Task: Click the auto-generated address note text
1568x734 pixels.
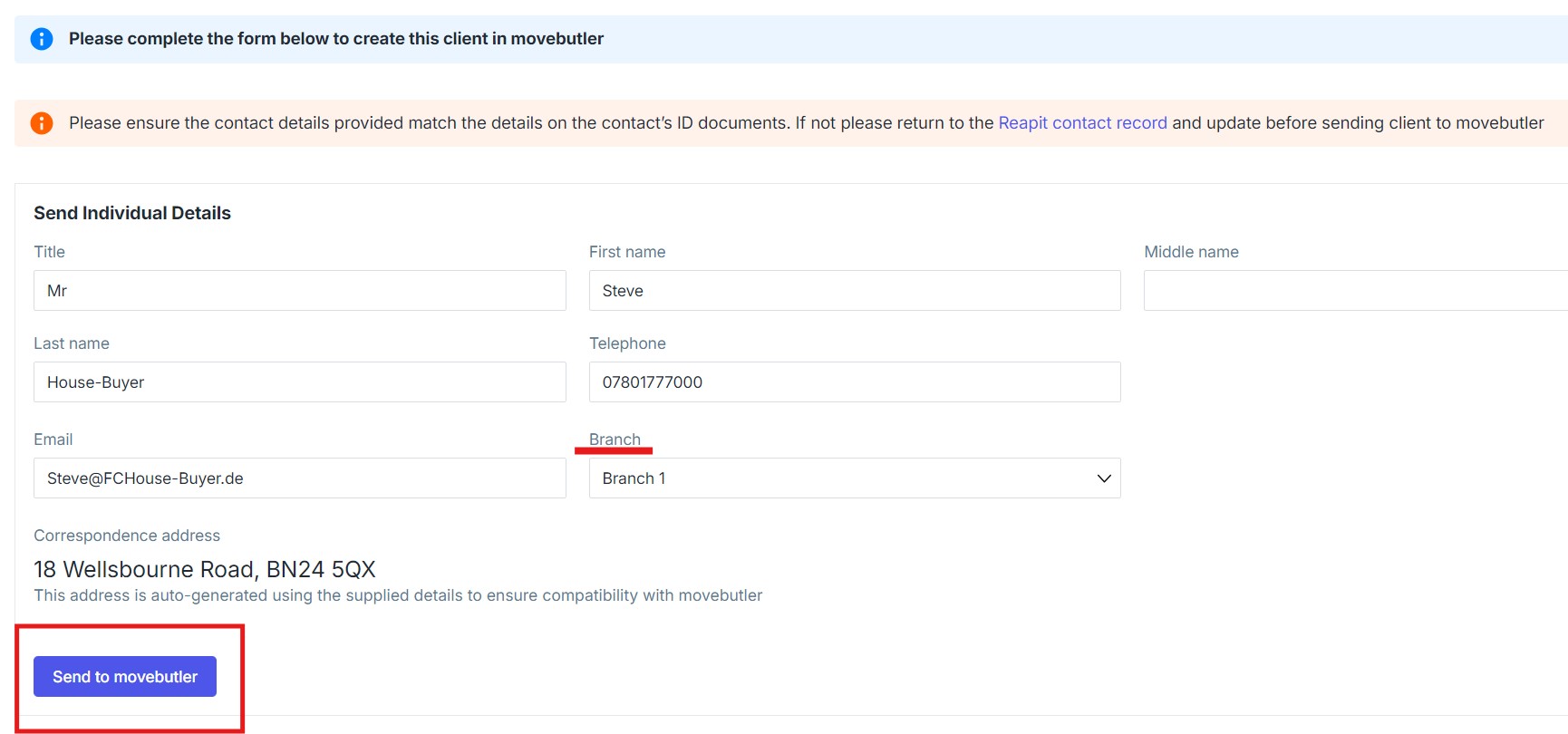Action: coord(398,595)
